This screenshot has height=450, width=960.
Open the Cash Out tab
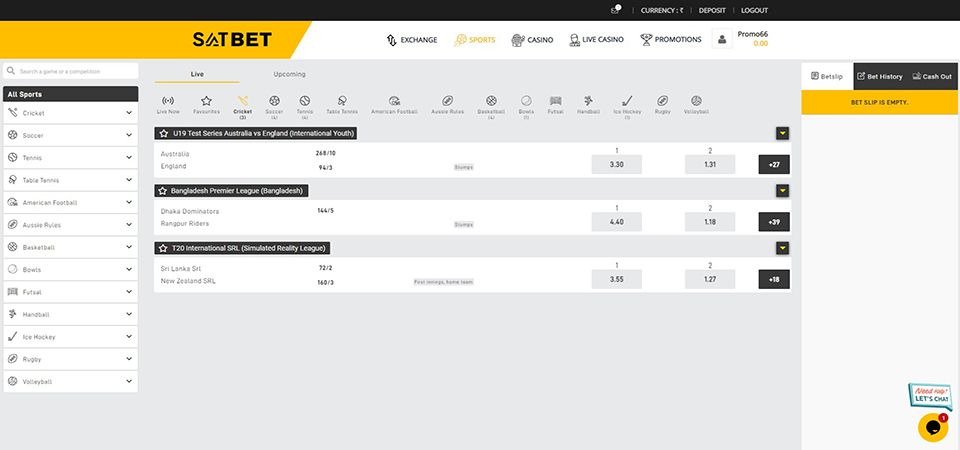932,77
